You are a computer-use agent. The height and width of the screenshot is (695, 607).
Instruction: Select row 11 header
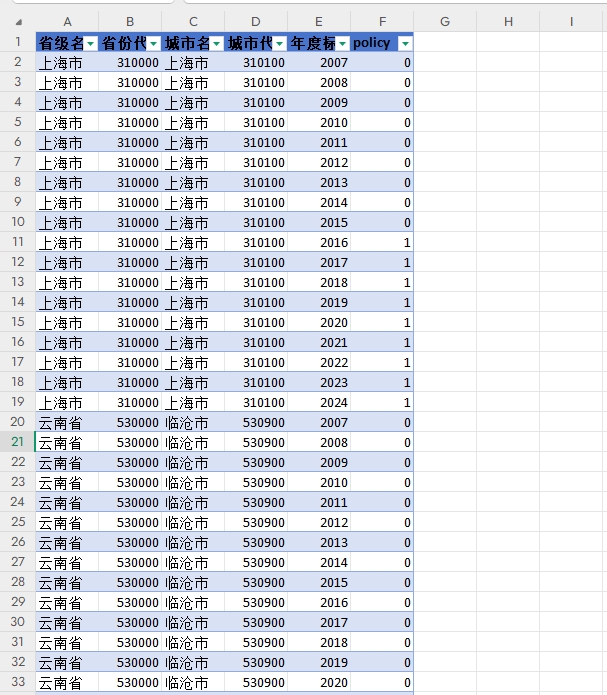[x=18, y=242]
